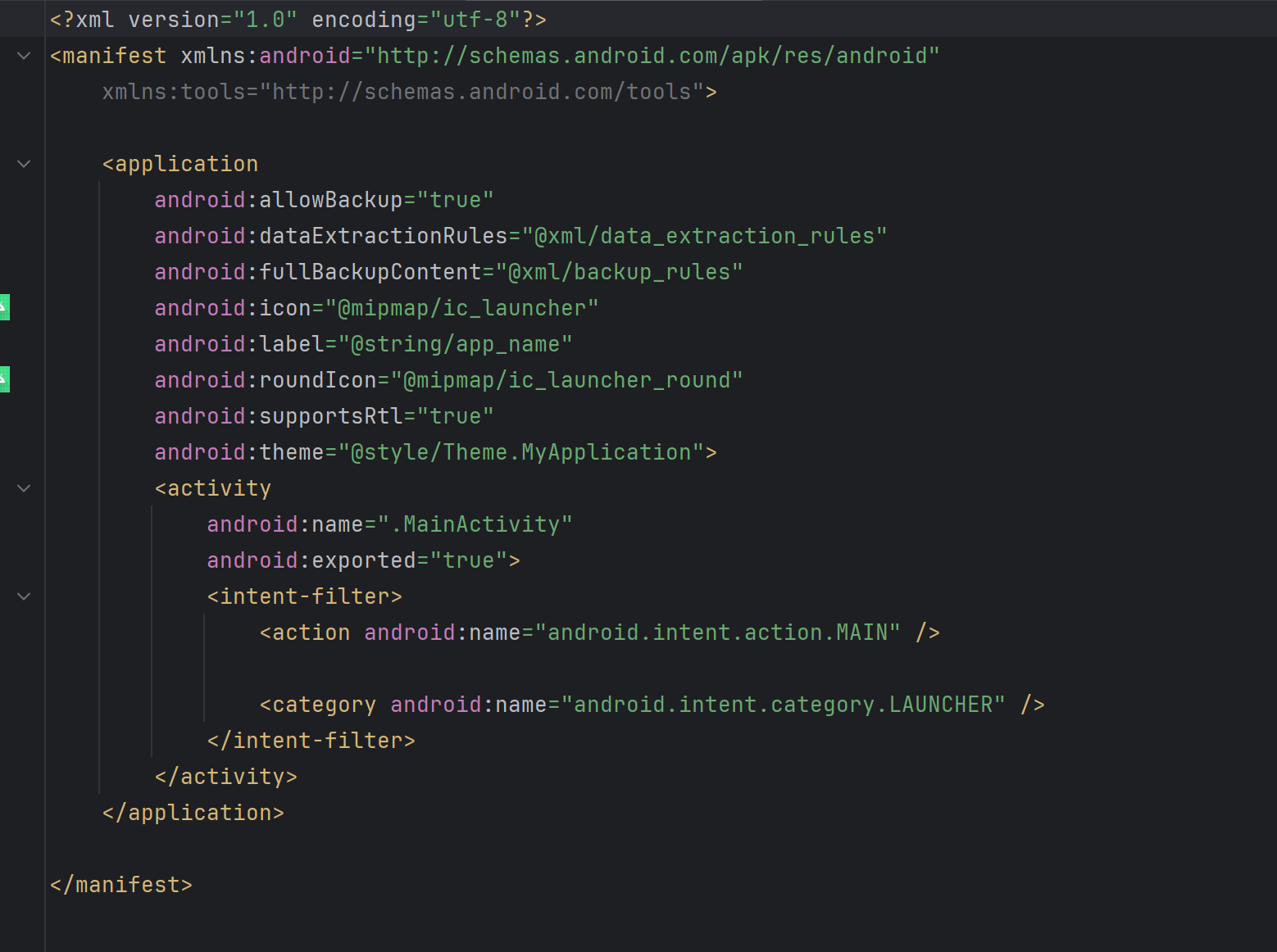This screenshot has width=1277, height=952.
Task: Fold the intent-filter element block
Action: [x=24, y=596]
